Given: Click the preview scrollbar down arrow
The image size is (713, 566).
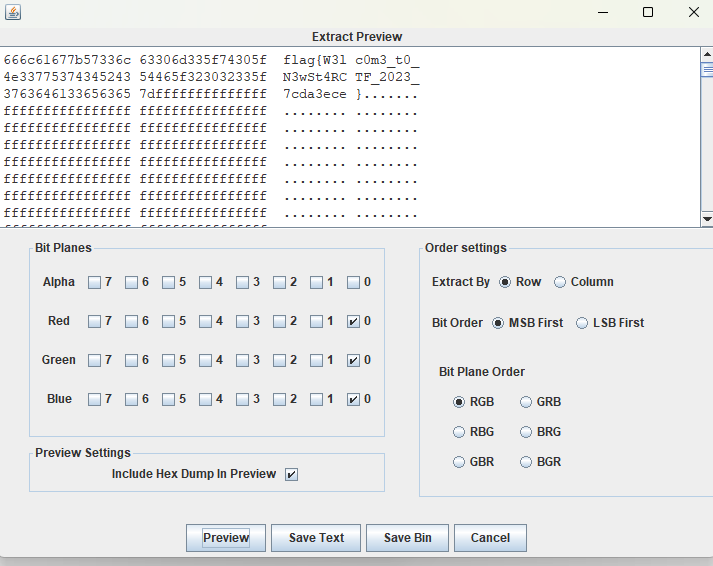Looking at the screenshot, I should click(707, 219).
